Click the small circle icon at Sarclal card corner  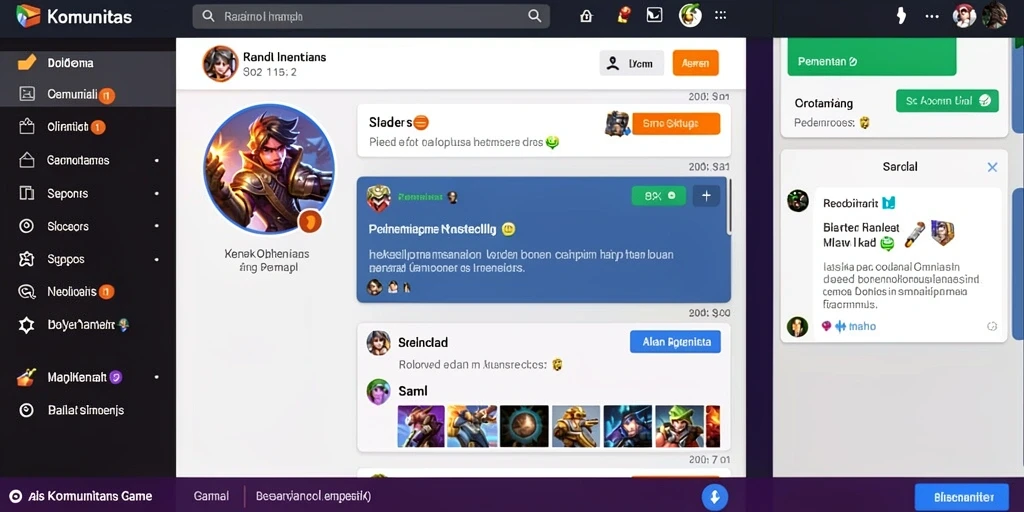pyautogui.click(x=992, y=327)
